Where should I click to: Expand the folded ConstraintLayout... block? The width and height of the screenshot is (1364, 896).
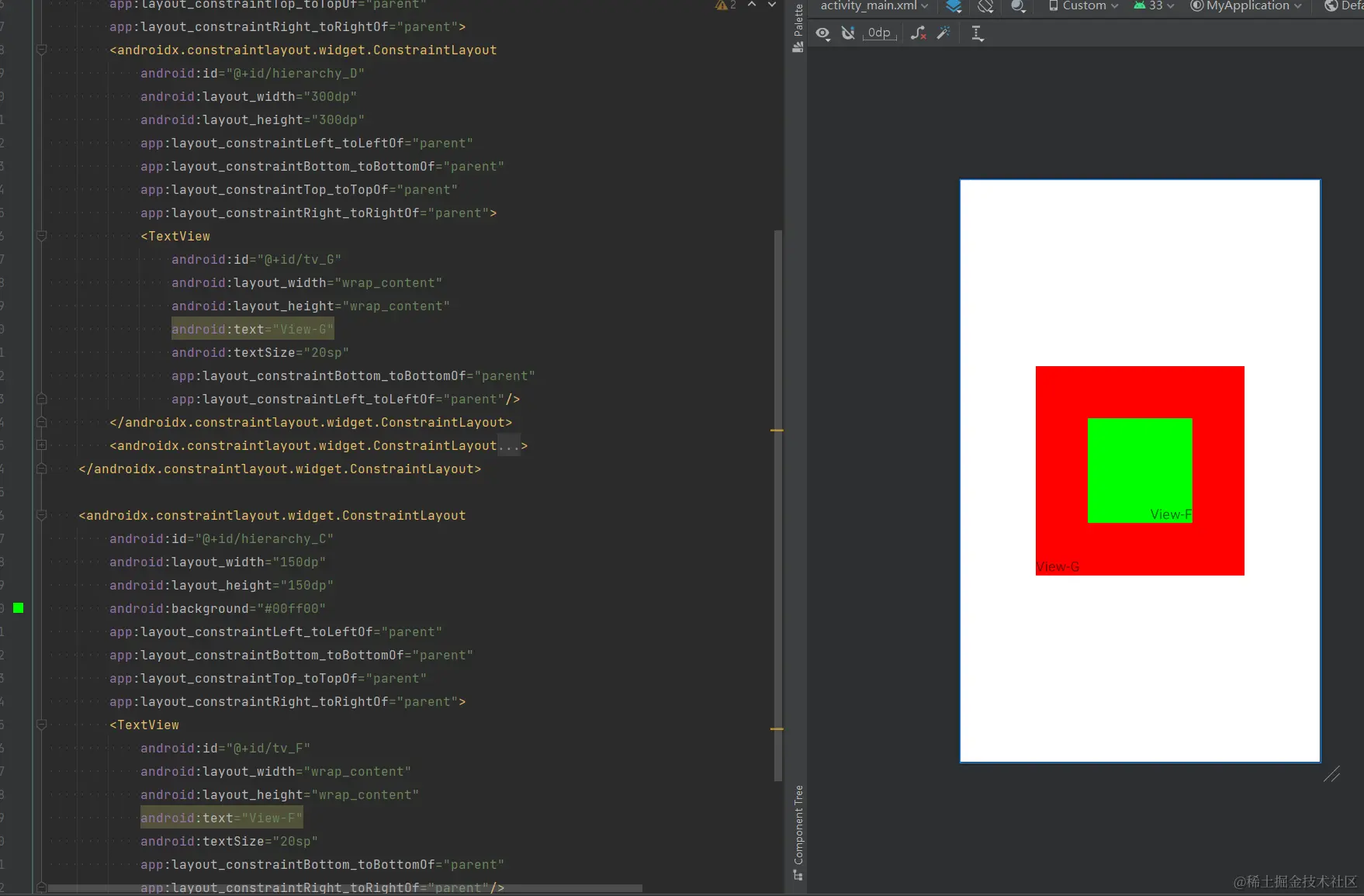tap(42, 445)
